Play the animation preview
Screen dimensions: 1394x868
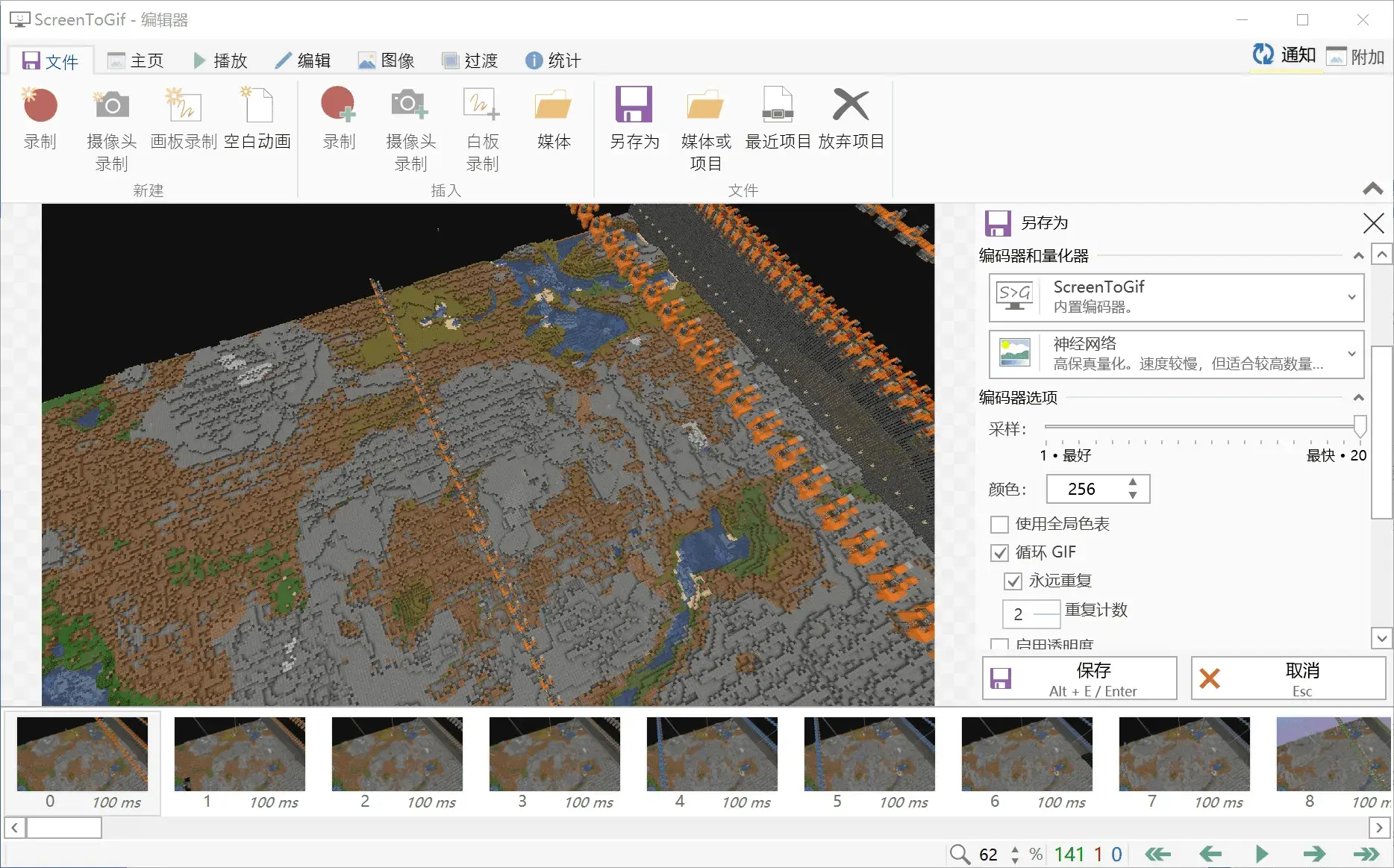pos(1263,854)
